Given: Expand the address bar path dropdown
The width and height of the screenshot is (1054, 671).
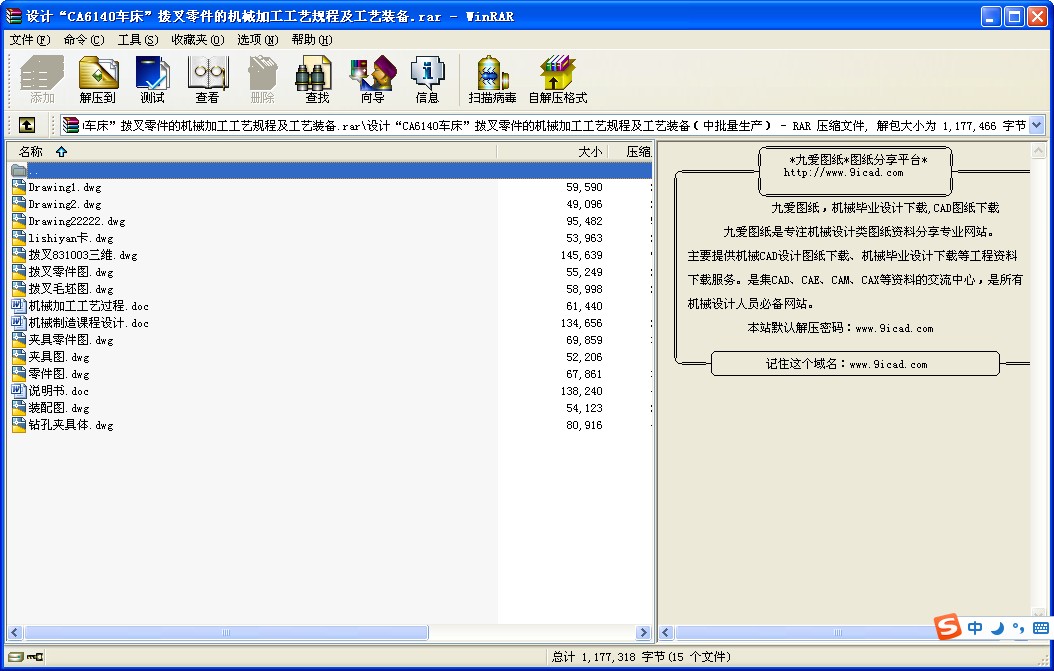Looking at the screenshot, I should 1037,125.
